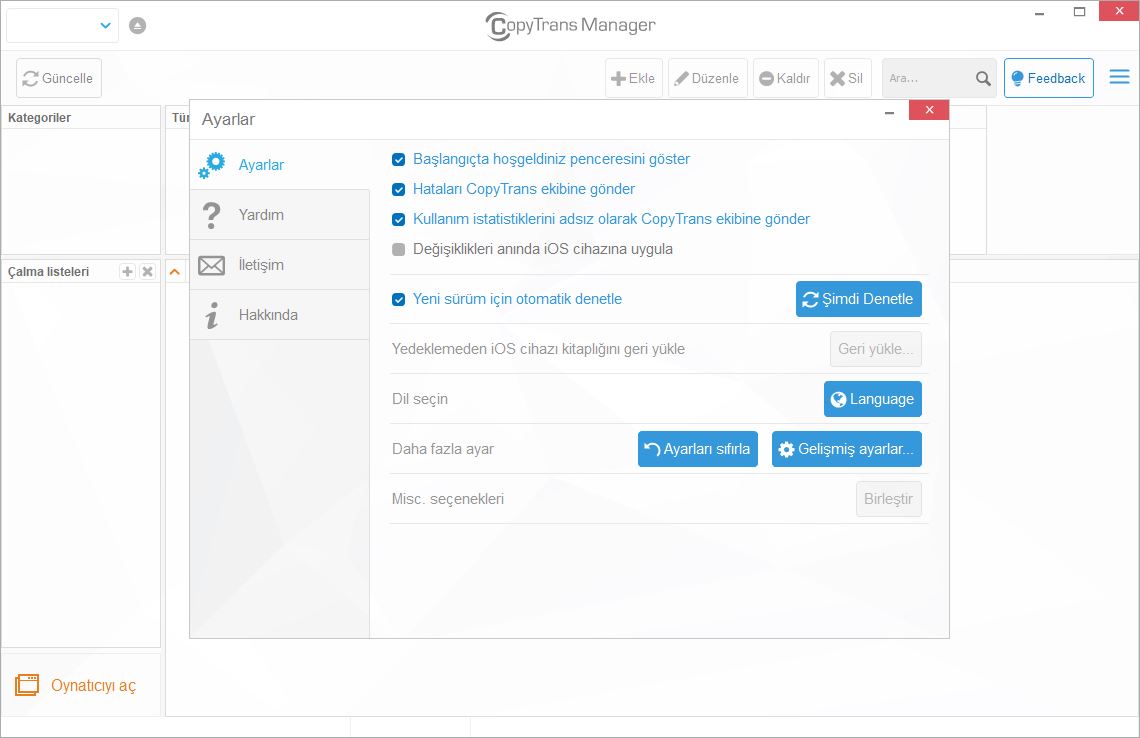The image size is (1140, 738).
Task: Click the CopyTrans Manager logo
Action: coord(570,25)
